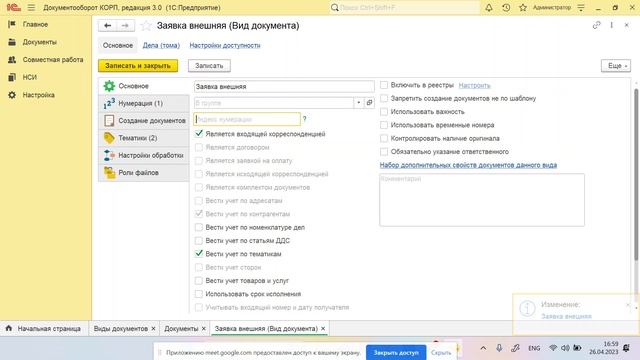
Task: Click the Создание документов page icon
Action: point(109,120)
